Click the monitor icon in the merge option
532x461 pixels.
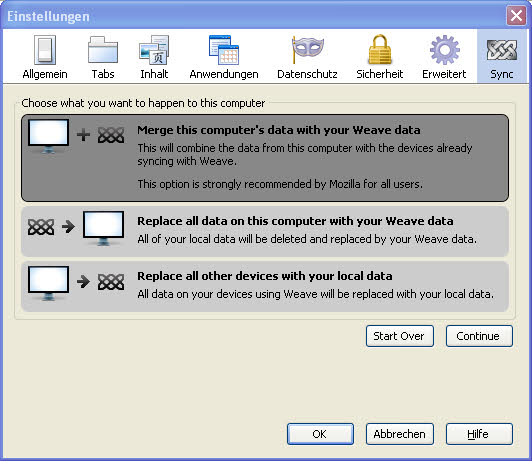pos(49,136)
